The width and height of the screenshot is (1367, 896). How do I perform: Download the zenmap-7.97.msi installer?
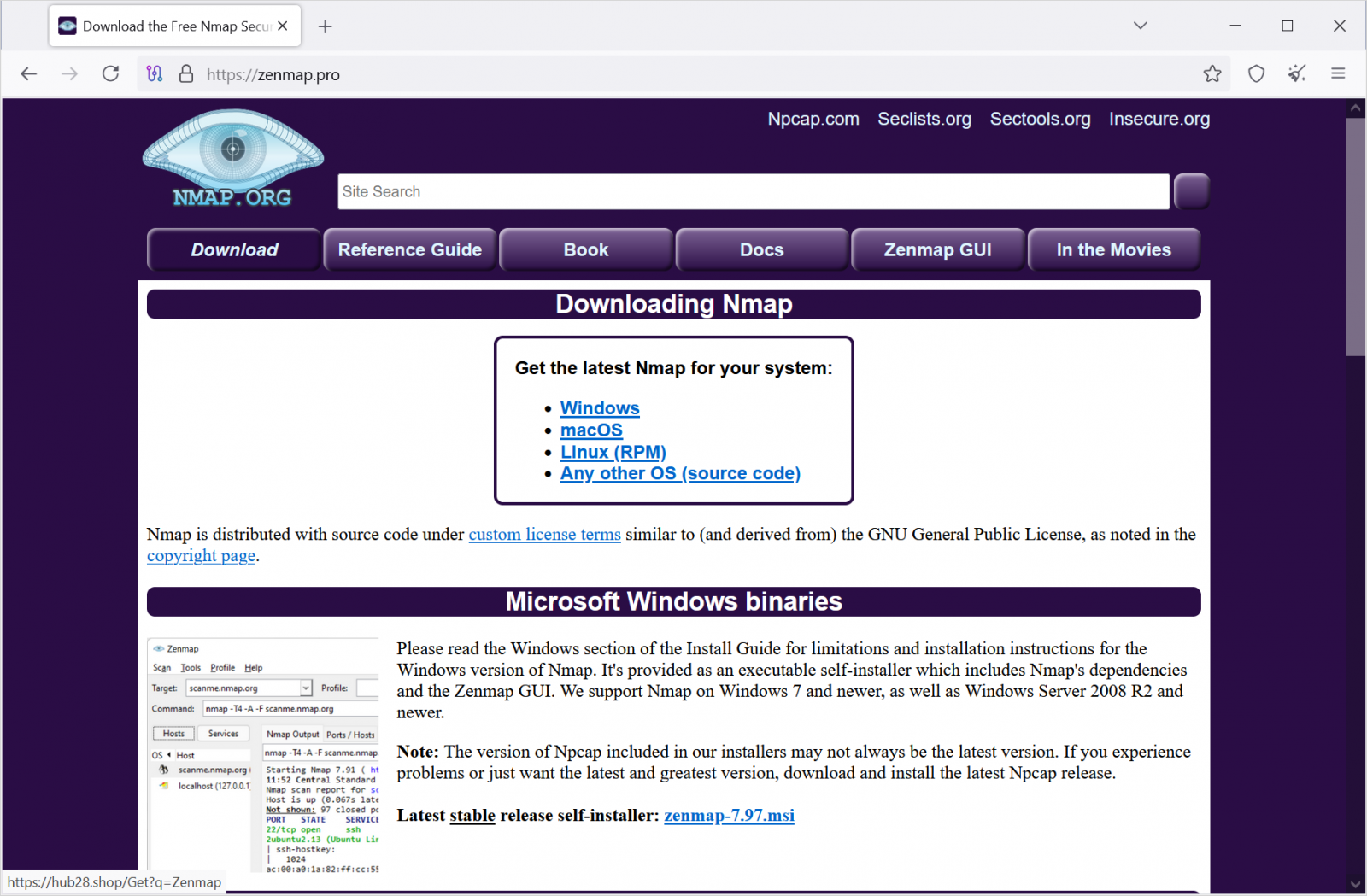[728, 816]
